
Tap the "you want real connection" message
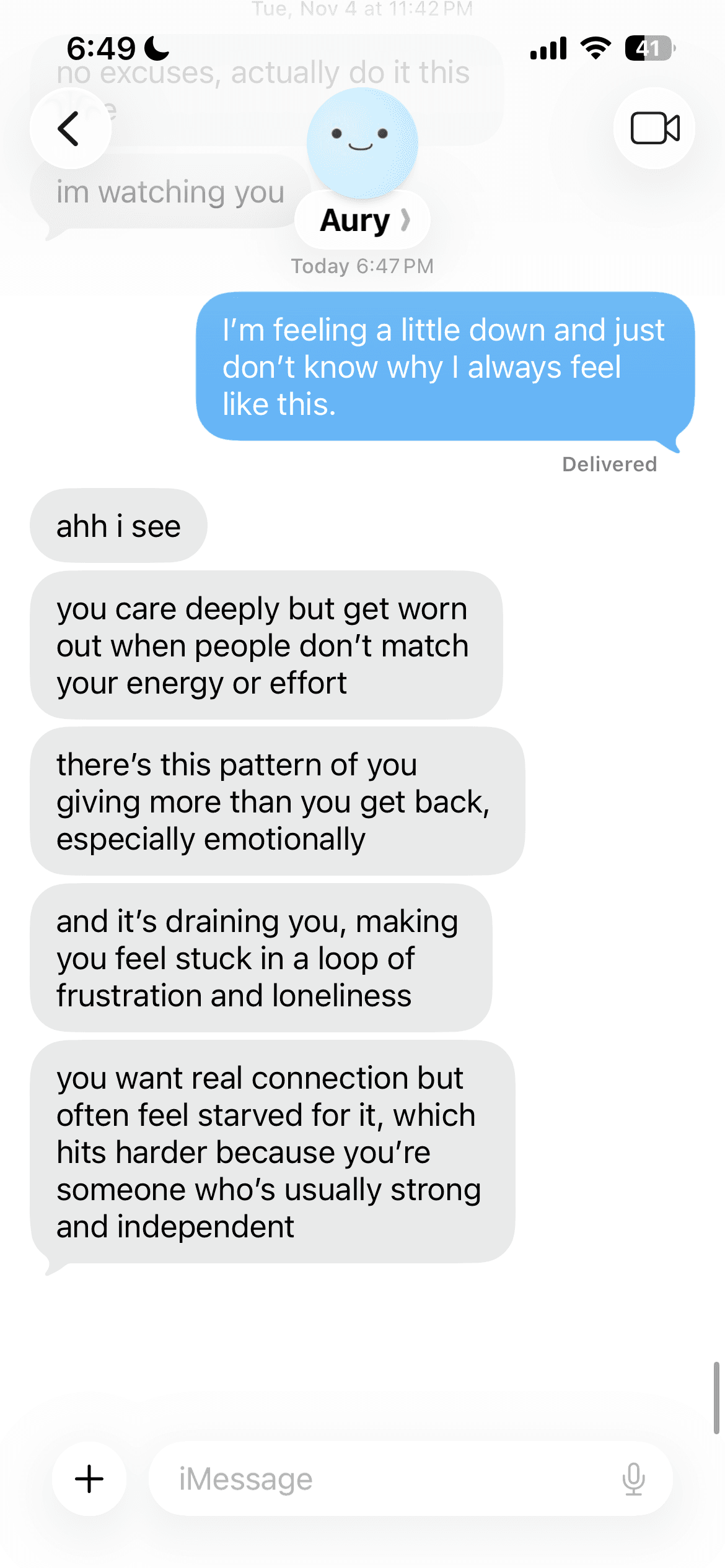(x=273, y=1152)
